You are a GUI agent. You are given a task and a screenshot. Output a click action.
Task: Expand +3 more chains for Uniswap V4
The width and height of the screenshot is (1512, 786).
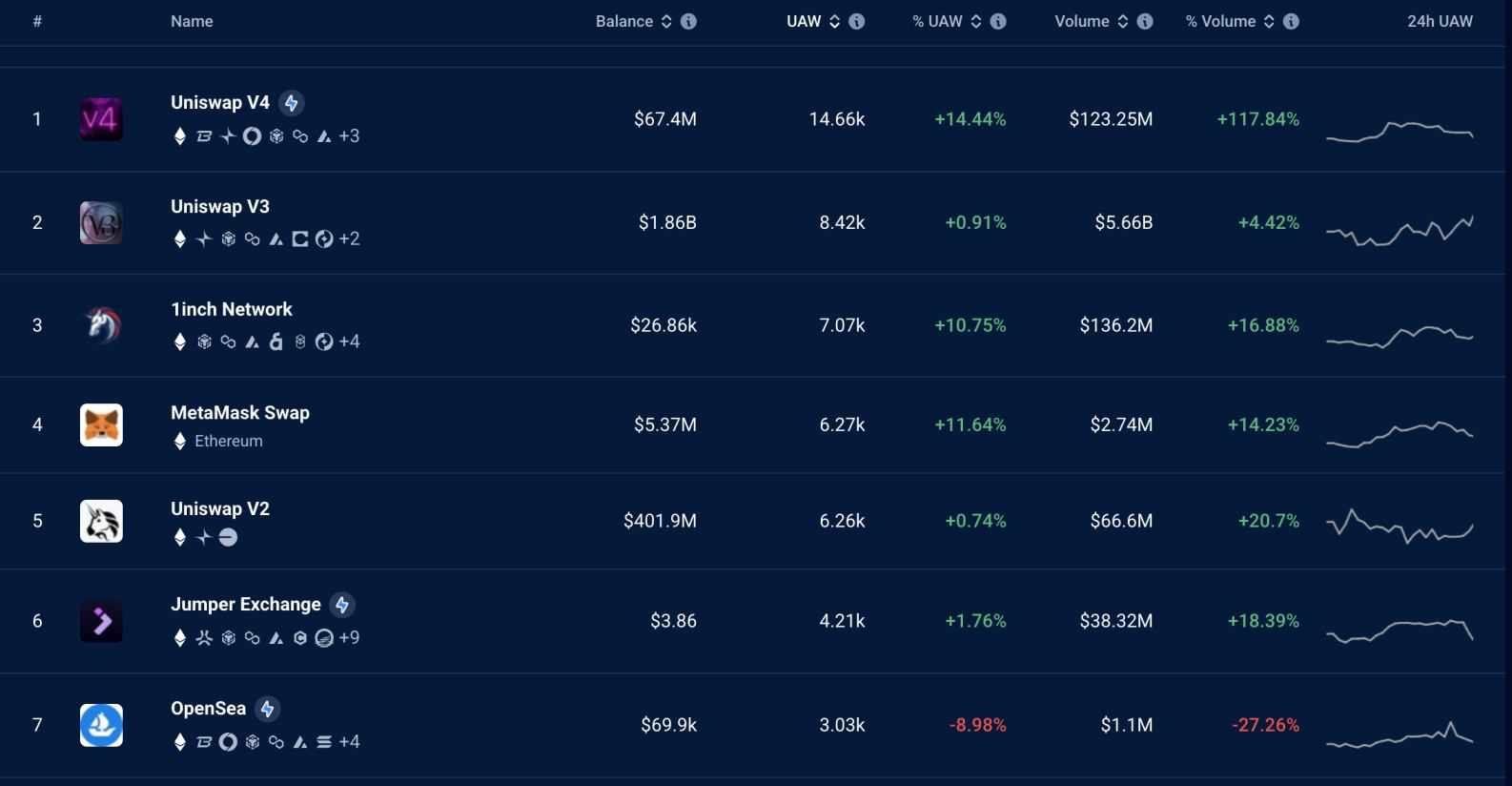tap(349, 136)
